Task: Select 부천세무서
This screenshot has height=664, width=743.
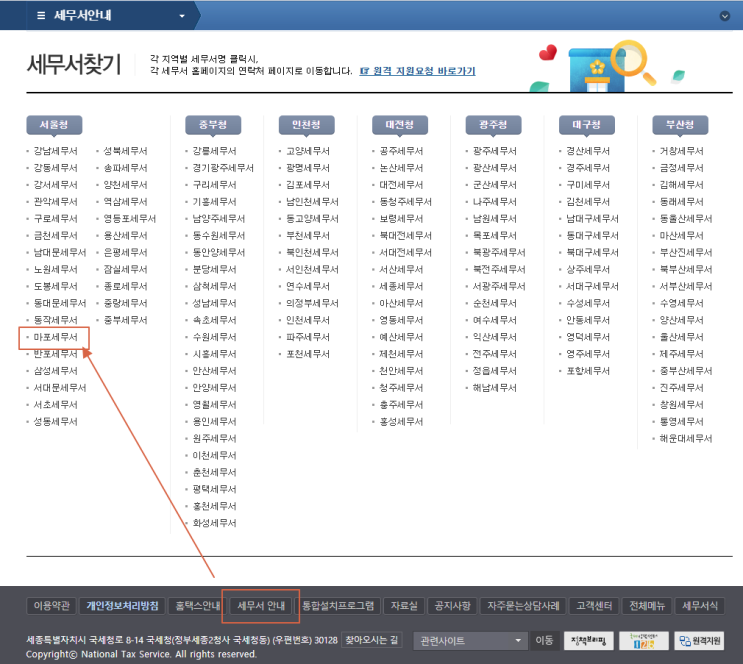Action: point(308,236)
